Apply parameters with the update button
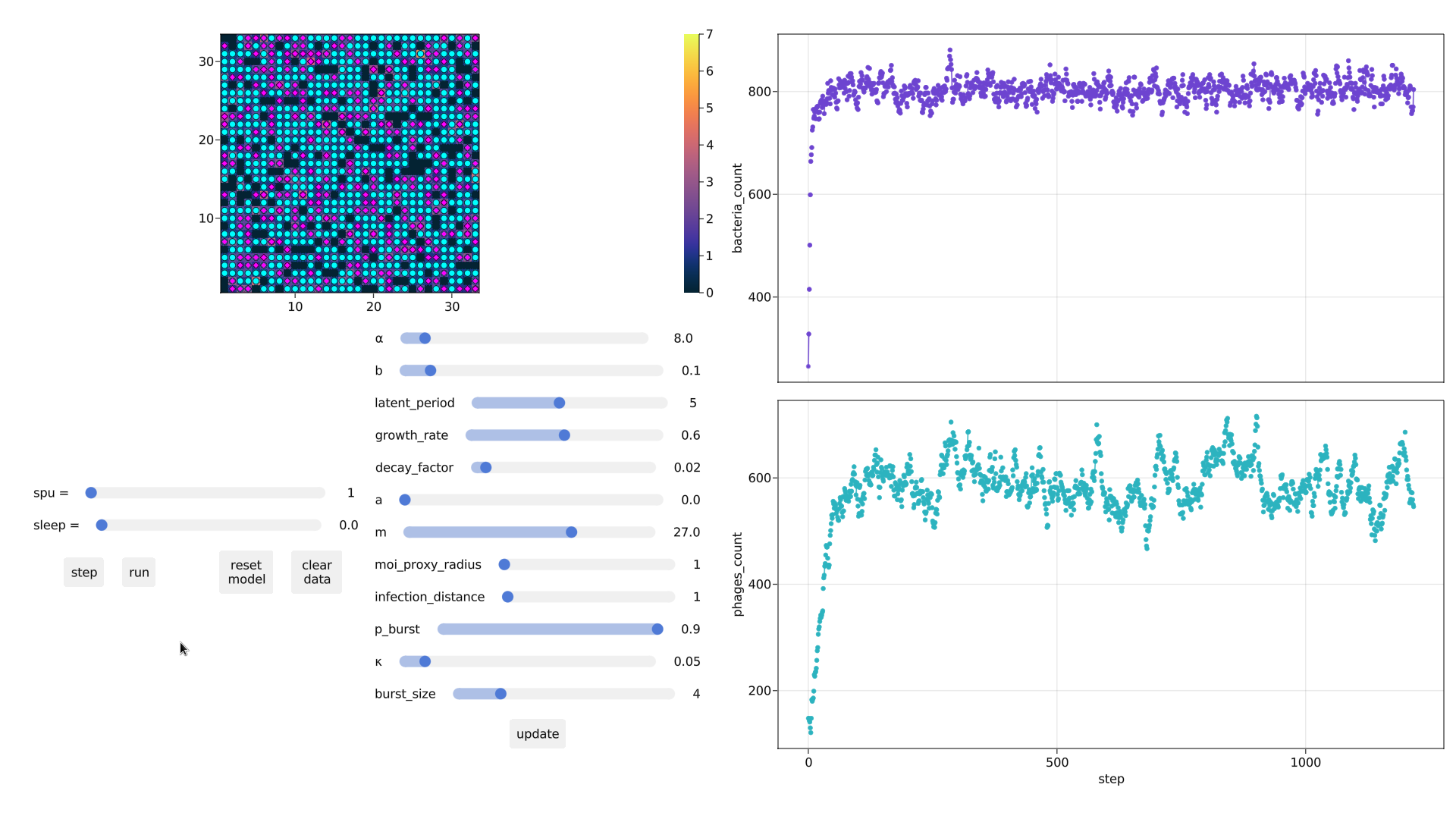The image size is (1456, 819). [x=538, y=734]
